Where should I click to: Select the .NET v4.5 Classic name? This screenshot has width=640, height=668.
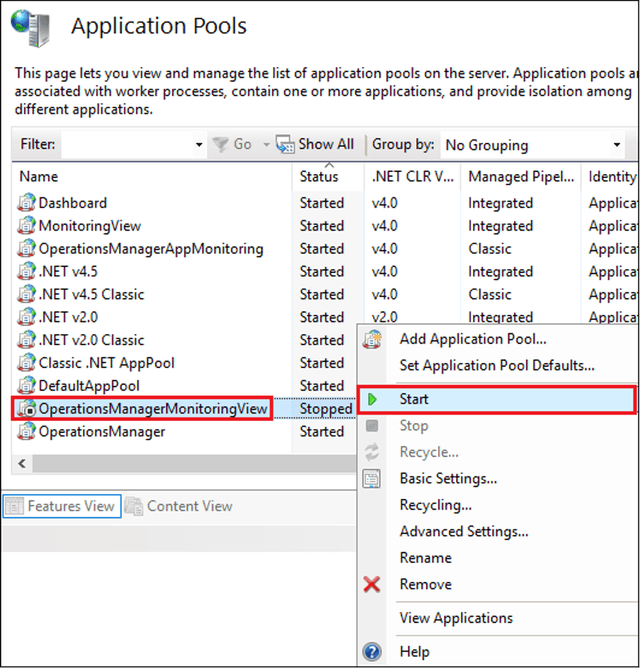(x=91, y=294)
